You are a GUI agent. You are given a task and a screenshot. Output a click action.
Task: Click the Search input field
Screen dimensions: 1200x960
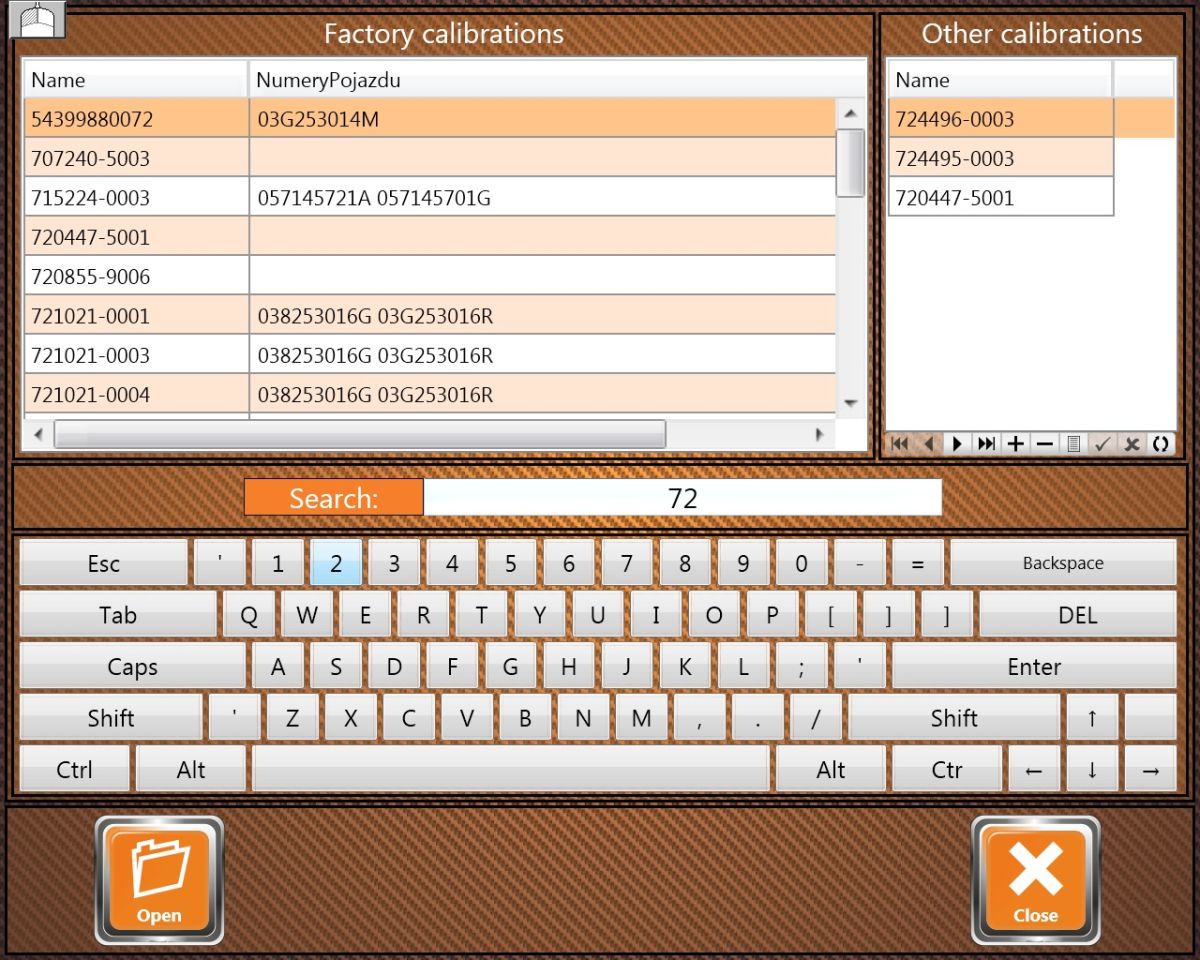(682, 498)
